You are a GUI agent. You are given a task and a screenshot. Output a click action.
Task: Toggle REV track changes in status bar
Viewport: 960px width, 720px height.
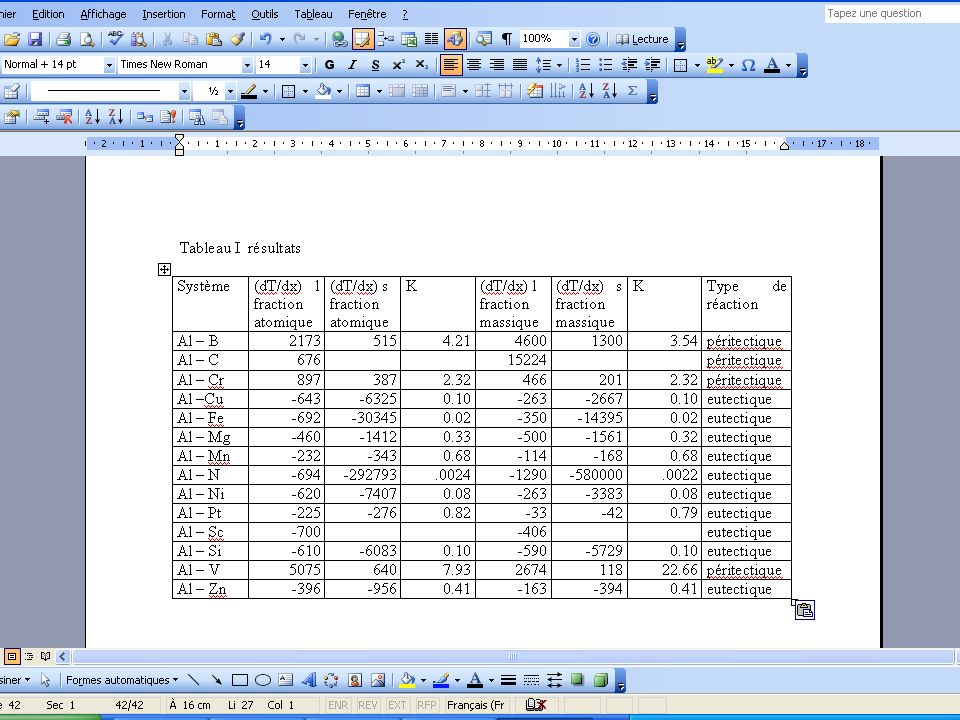367,705
